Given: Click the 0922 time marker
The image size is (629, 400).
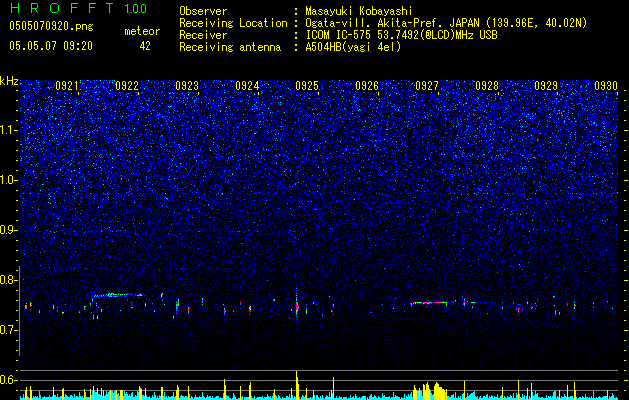Looking at the screenshot, I should (x=127, y=85).
